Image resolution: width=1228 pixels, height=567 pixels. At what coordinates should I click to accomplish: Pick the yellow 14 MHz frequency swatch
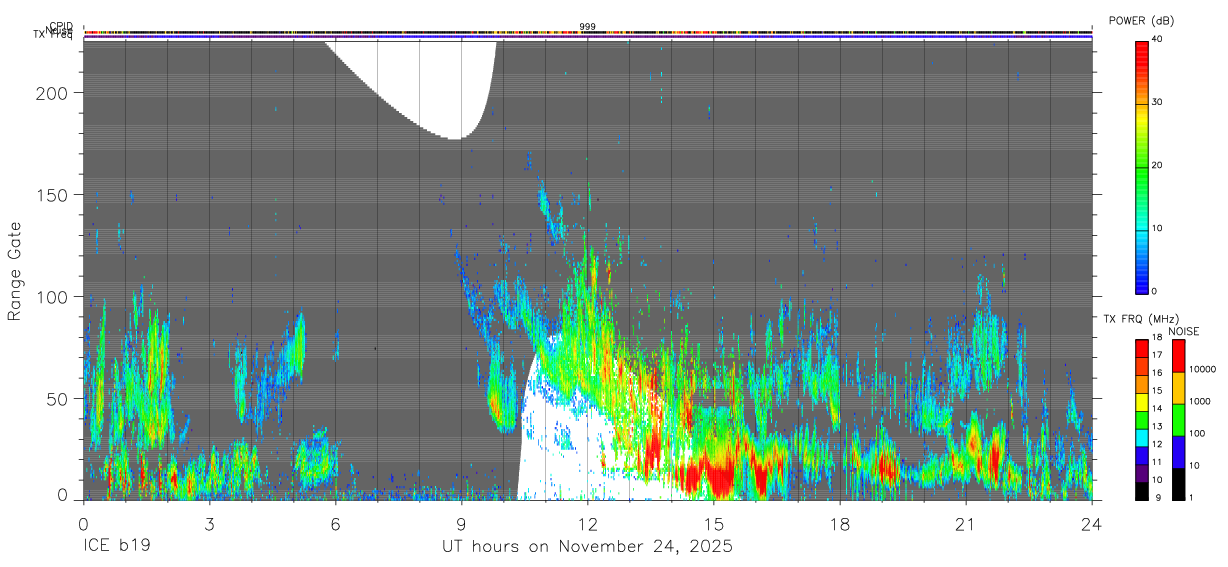pyautogui.click(x=1142, y=402)
